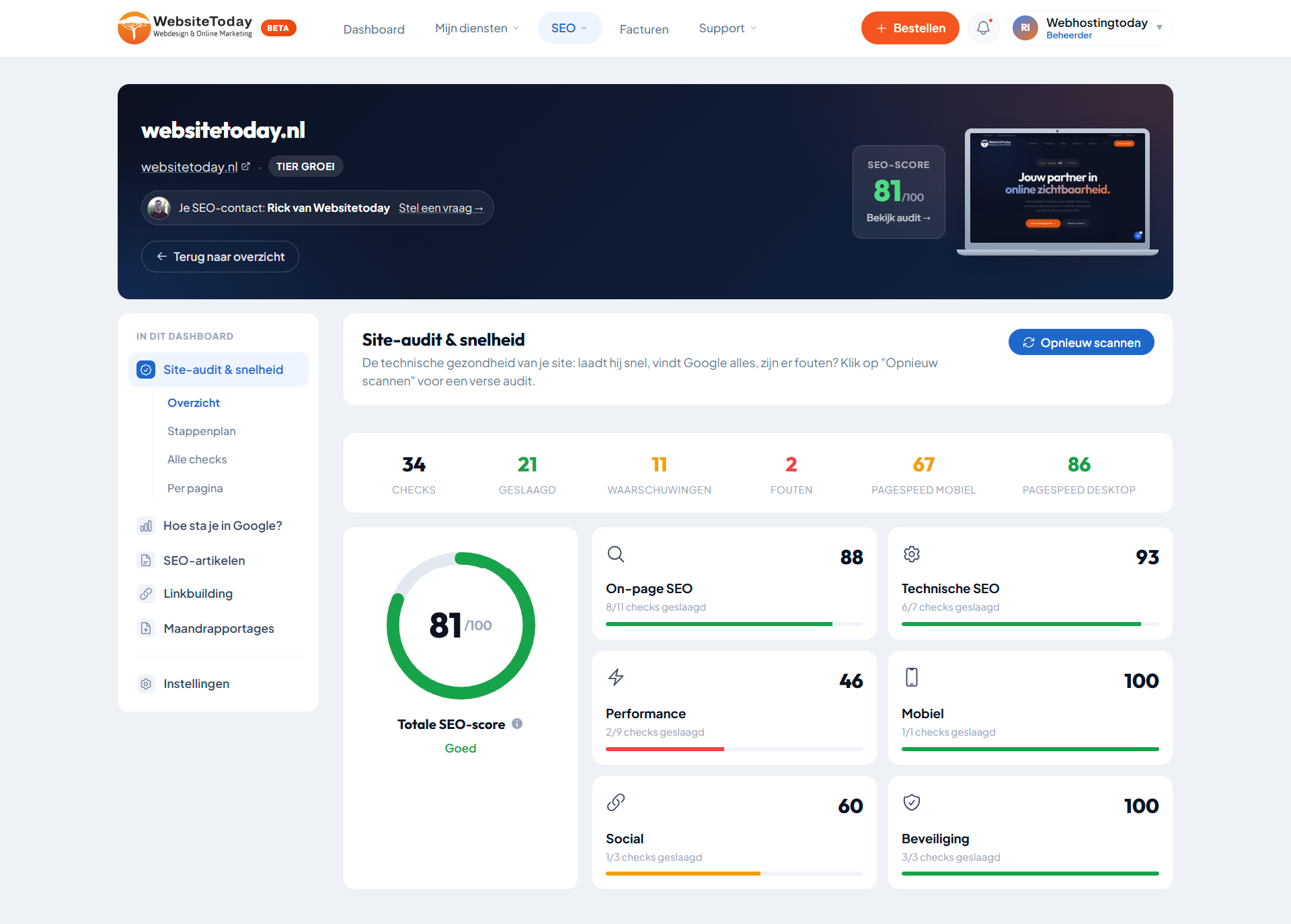Click the BETA badge
This screenshot has height=924, width=1291.
click(278, 28)
